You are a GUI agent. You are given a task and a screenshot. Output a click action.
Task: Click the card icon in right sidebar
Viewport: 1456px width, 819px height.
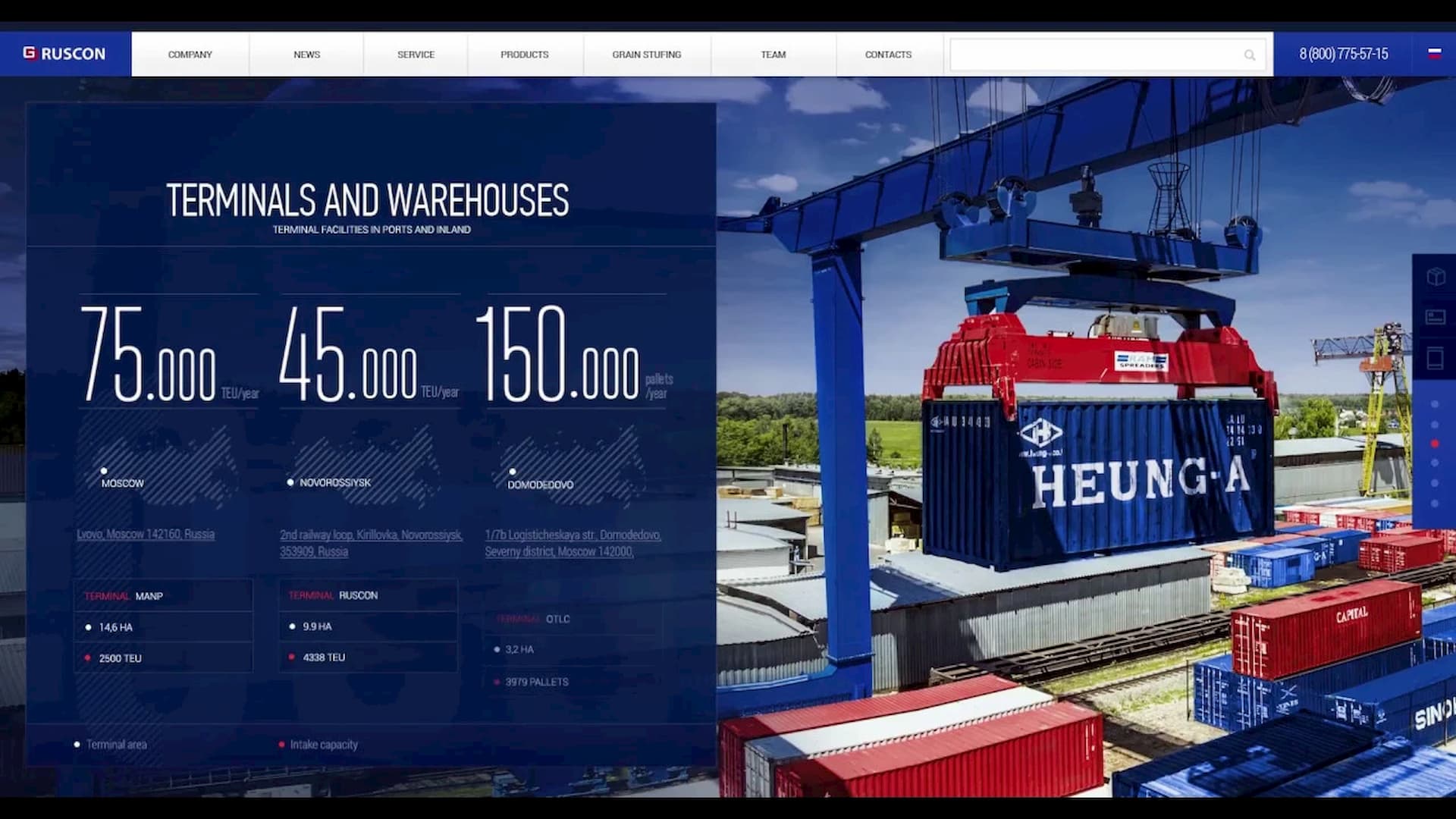click(x=1436, y=317)
